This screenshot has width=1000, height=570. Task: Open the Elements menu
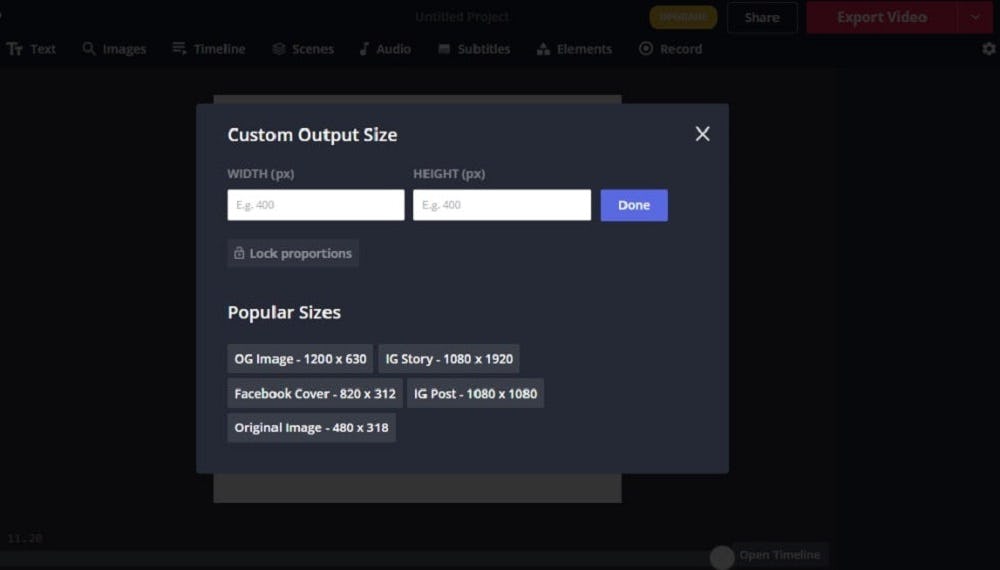[574, 49]
